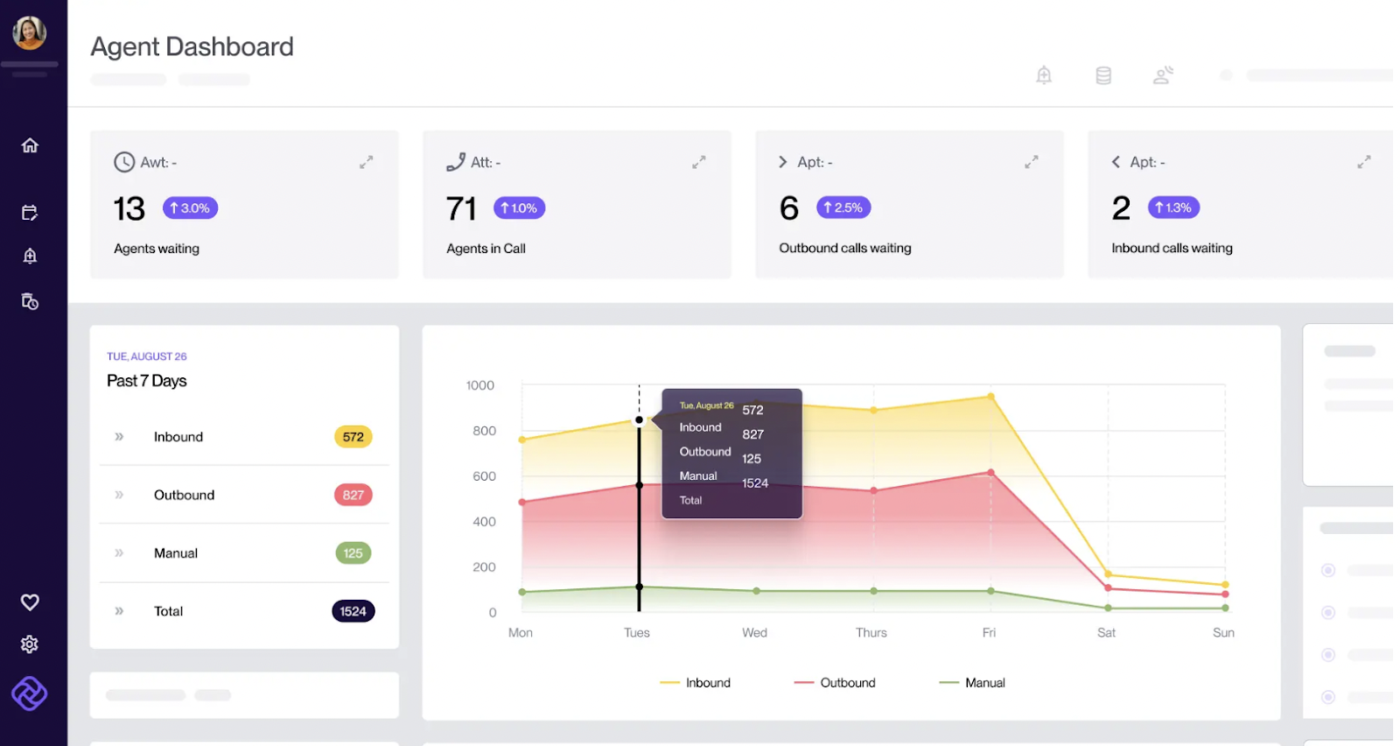Click the user profile avatar
This screenshot has width=1400, height=746.
[x=30, y=33]
